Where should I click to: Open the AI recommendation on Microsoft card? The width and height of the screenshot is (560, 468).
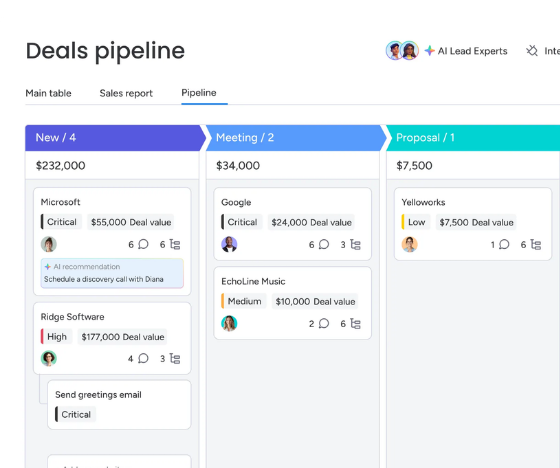click(x=112, y=273)
